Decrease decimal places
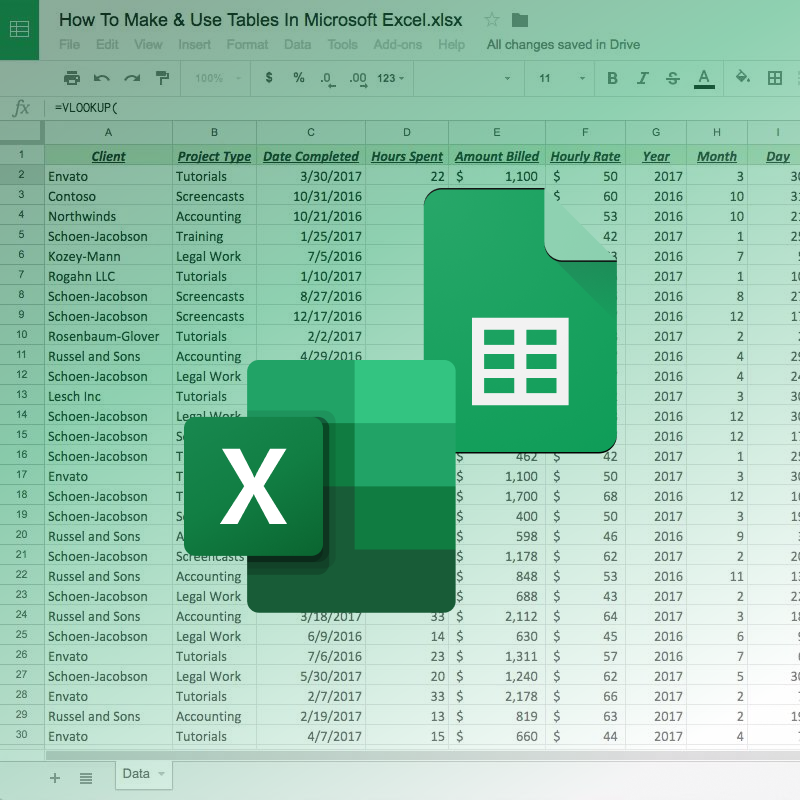800x800 pixels. 328,79
